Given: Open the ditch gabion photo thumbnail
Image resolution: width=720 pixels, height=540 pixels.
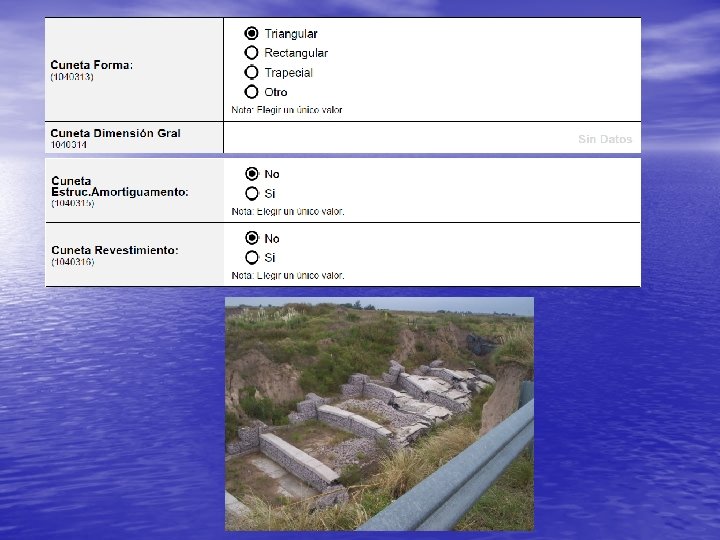Looking at the screenshot, I should pyautogui.click(x=379, y=414).
